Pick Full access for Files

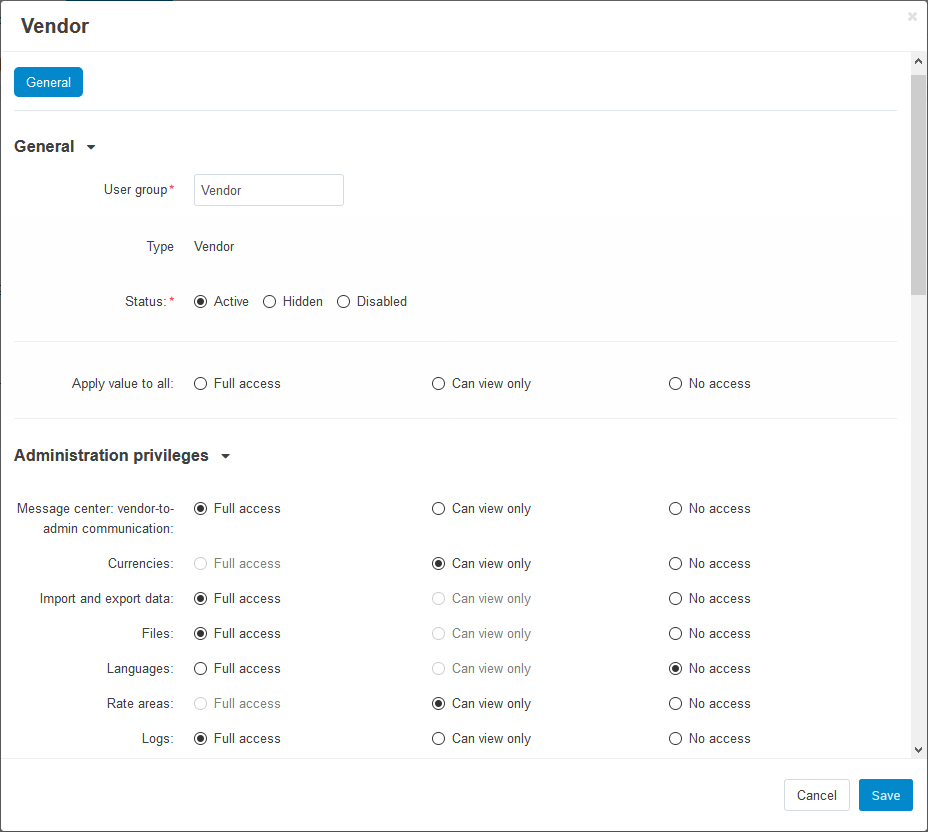coord(201,633)
